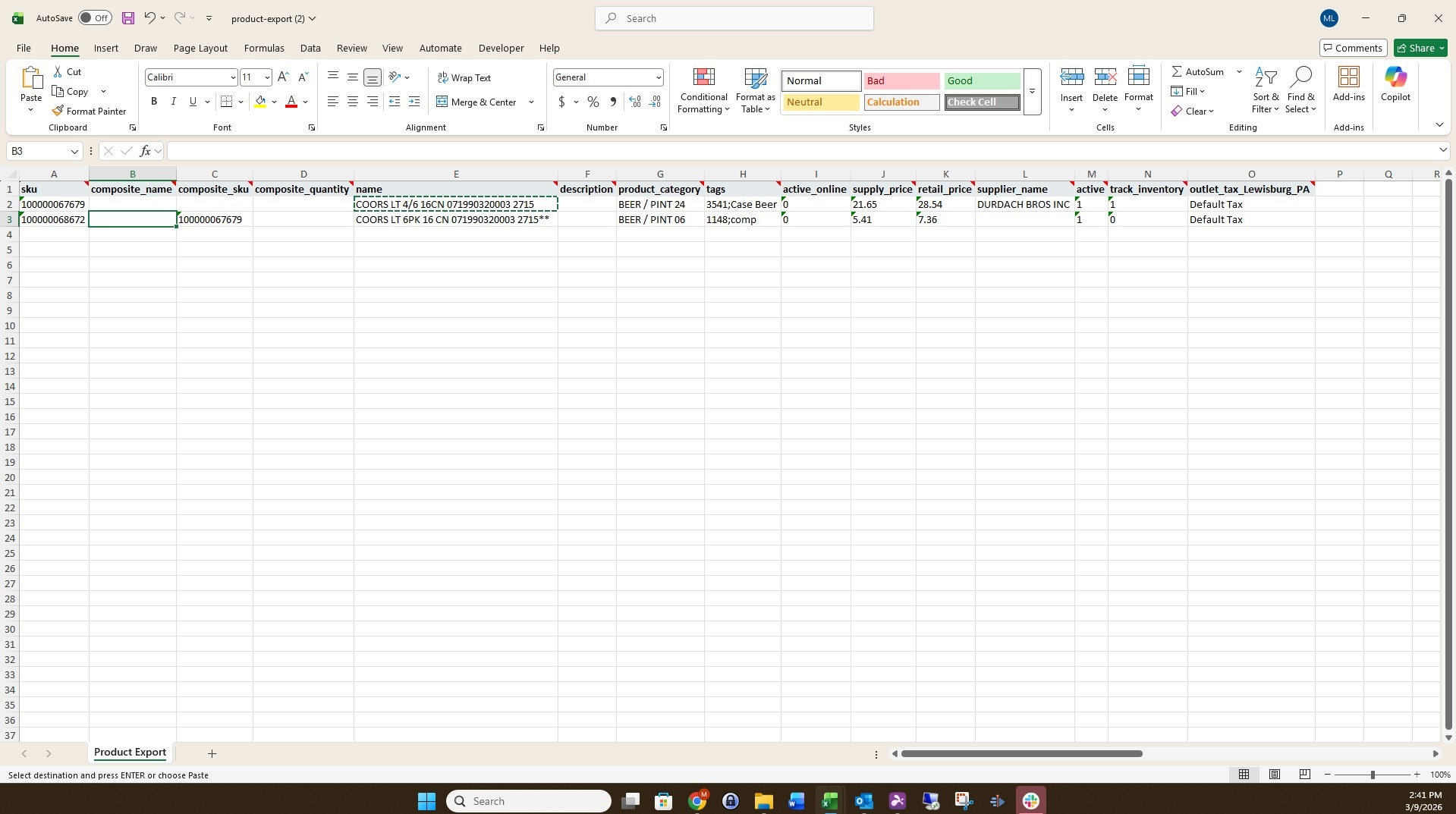Click the Share button
Screen dimensions: 1456x814
(1420, 48)
